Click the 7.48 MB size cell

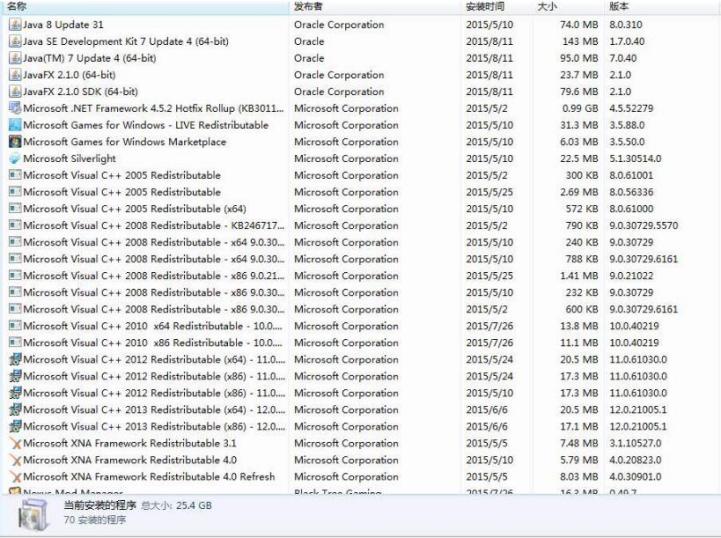579,443
